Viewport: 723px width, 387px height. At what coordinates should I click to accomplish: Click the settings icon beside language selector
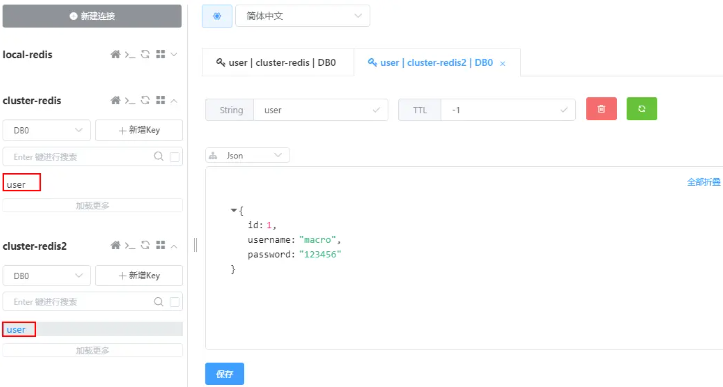tap(217, 16)
